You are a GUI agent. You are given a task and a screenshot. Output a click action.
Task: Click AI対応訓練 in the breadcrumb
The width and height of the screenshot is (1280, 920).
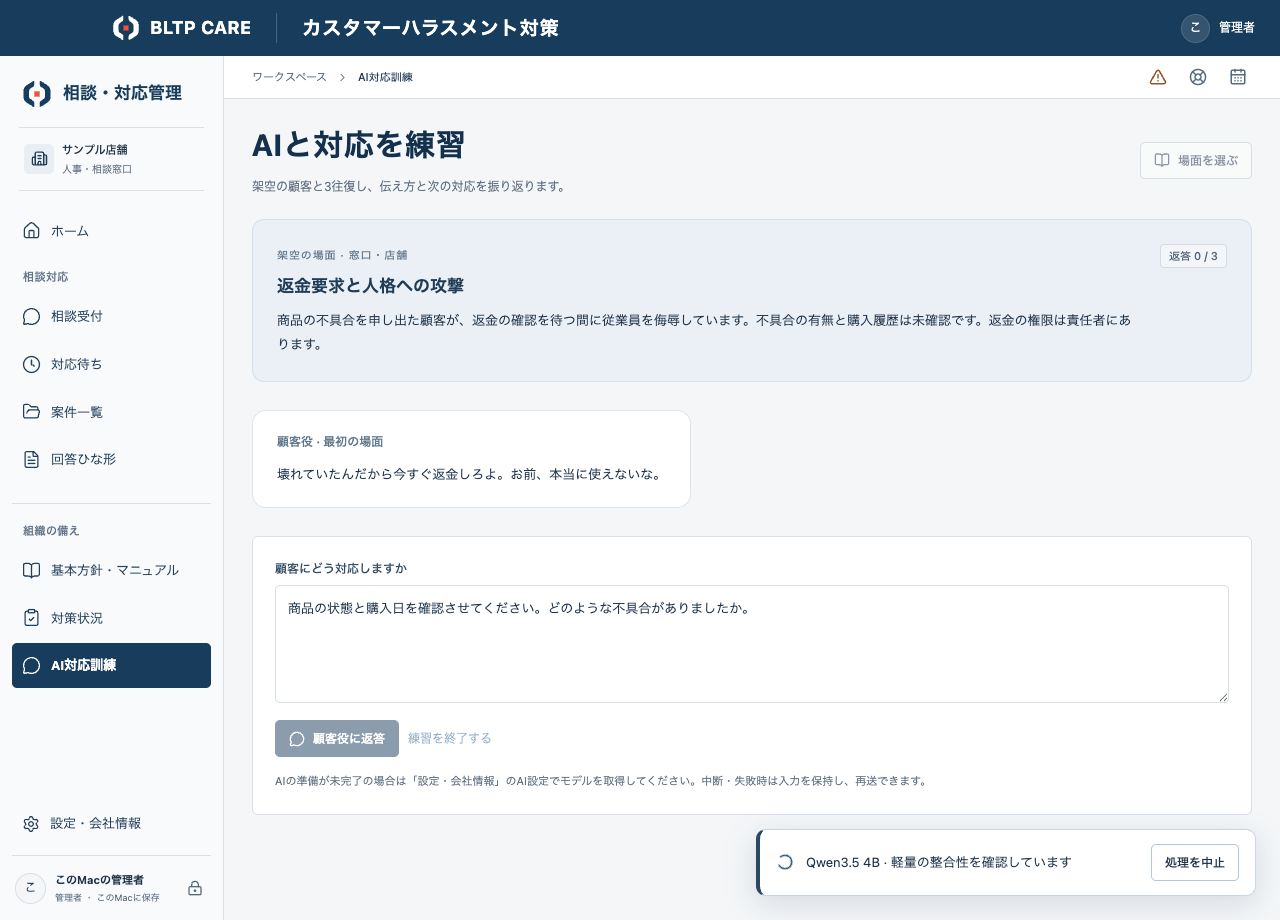point(385,77)
